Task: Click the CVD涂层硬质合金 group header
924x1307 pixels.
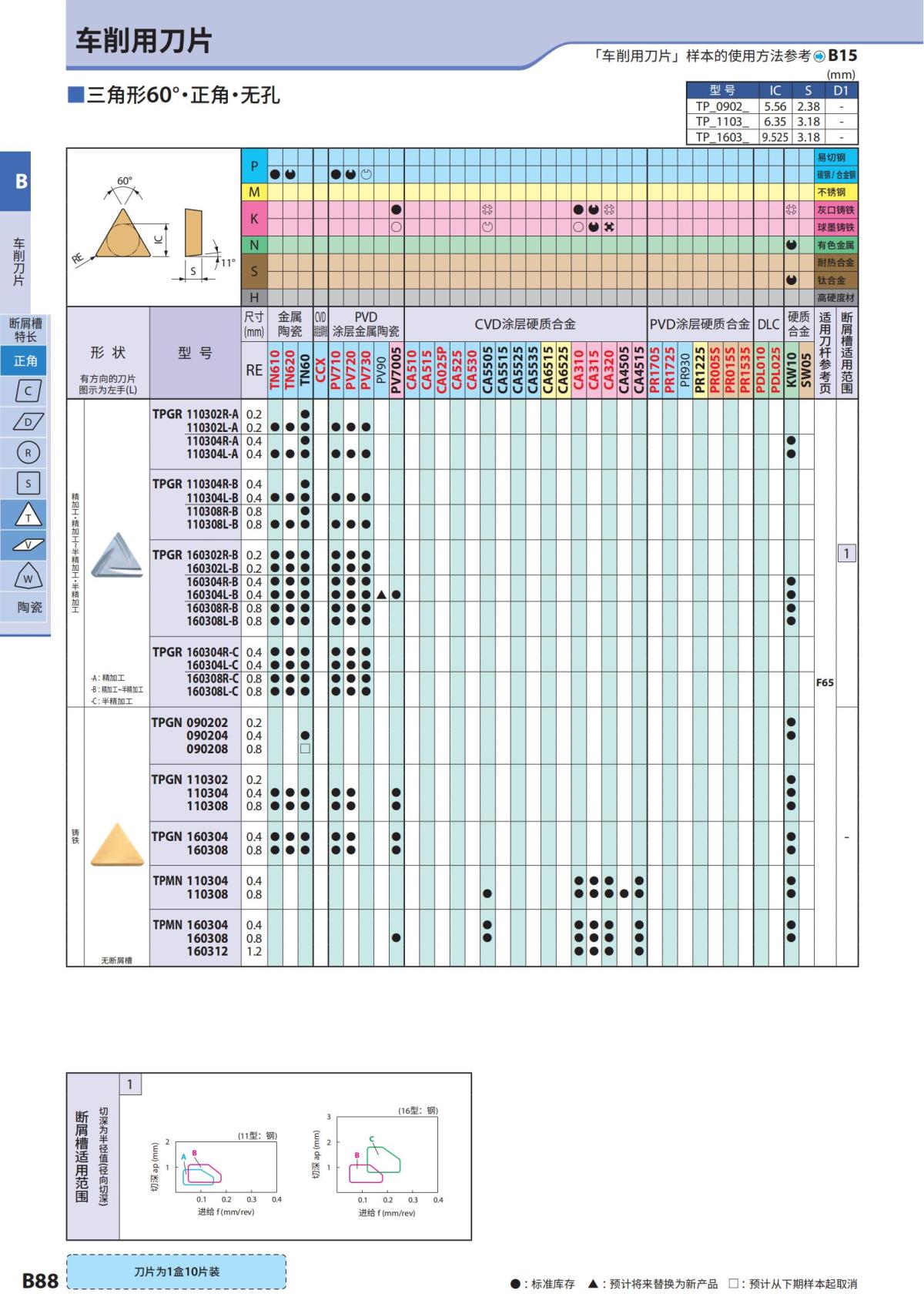Action: 525,324
